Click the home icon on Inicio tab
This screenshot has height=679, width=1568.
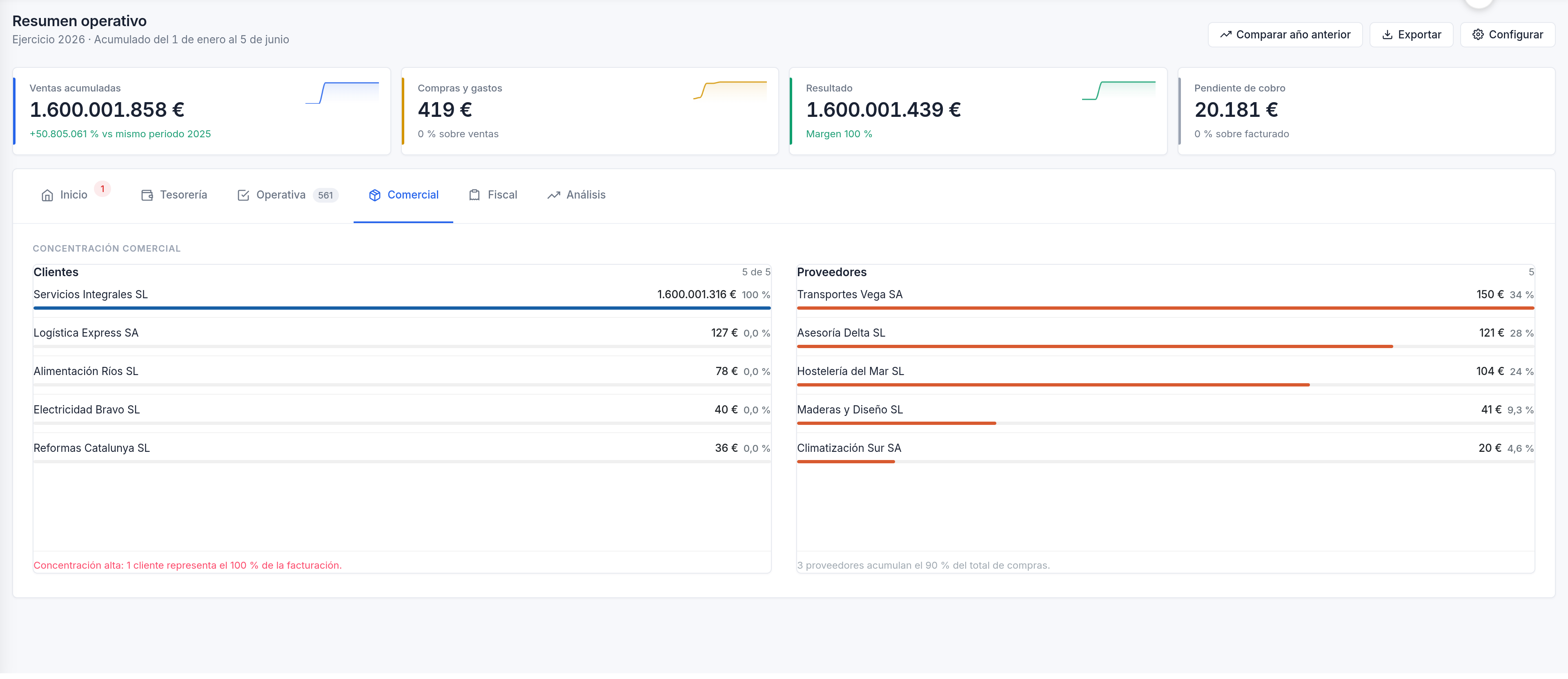(x=47, y=195)
